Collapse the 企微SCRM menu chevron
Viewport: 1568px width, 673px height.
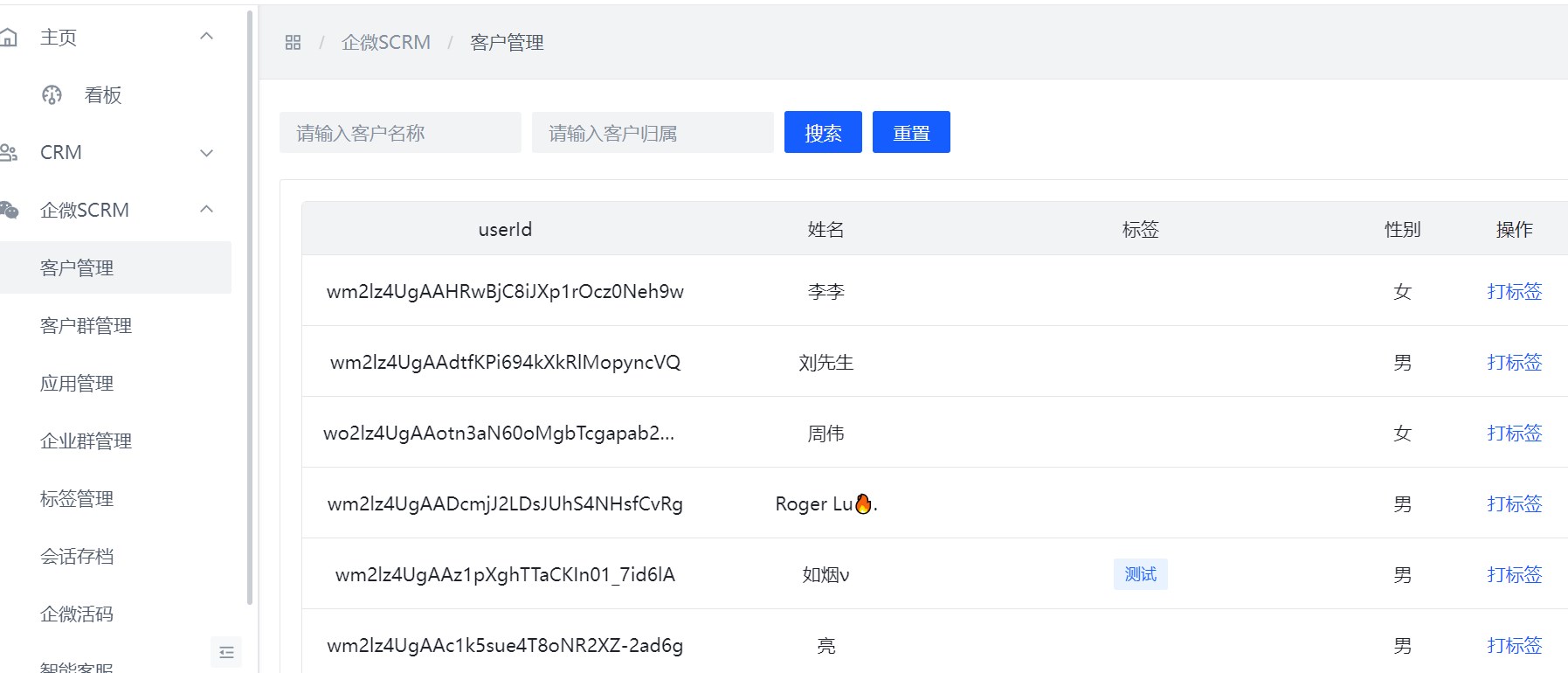tap(207, 210)
